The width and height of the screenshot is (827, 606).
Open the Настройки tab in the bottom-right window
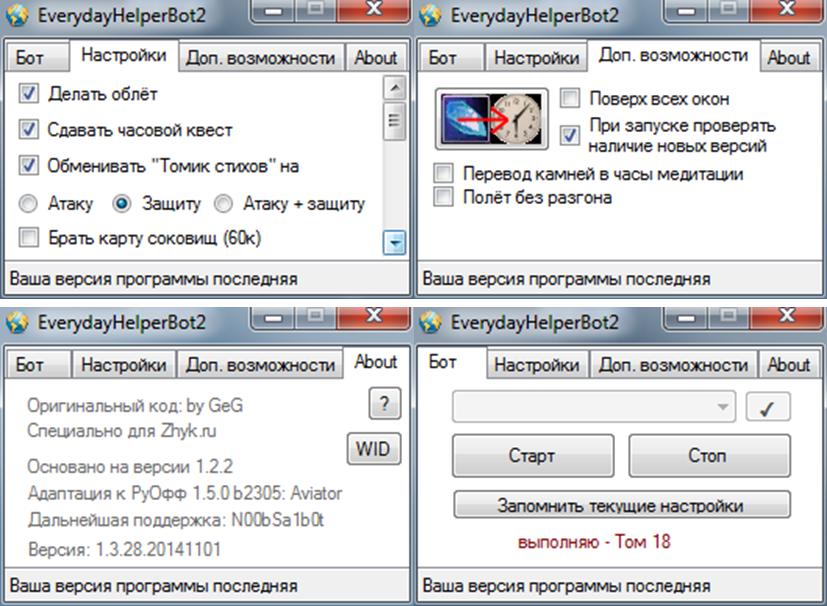pyautogui.click(x=537, y=364)
